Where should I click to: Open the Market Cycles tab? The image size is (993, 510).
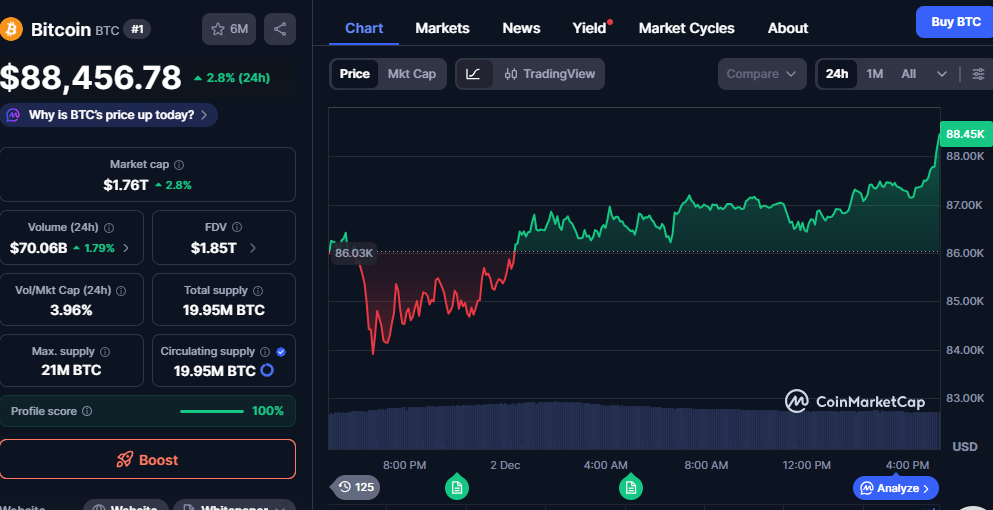(686, 28)
